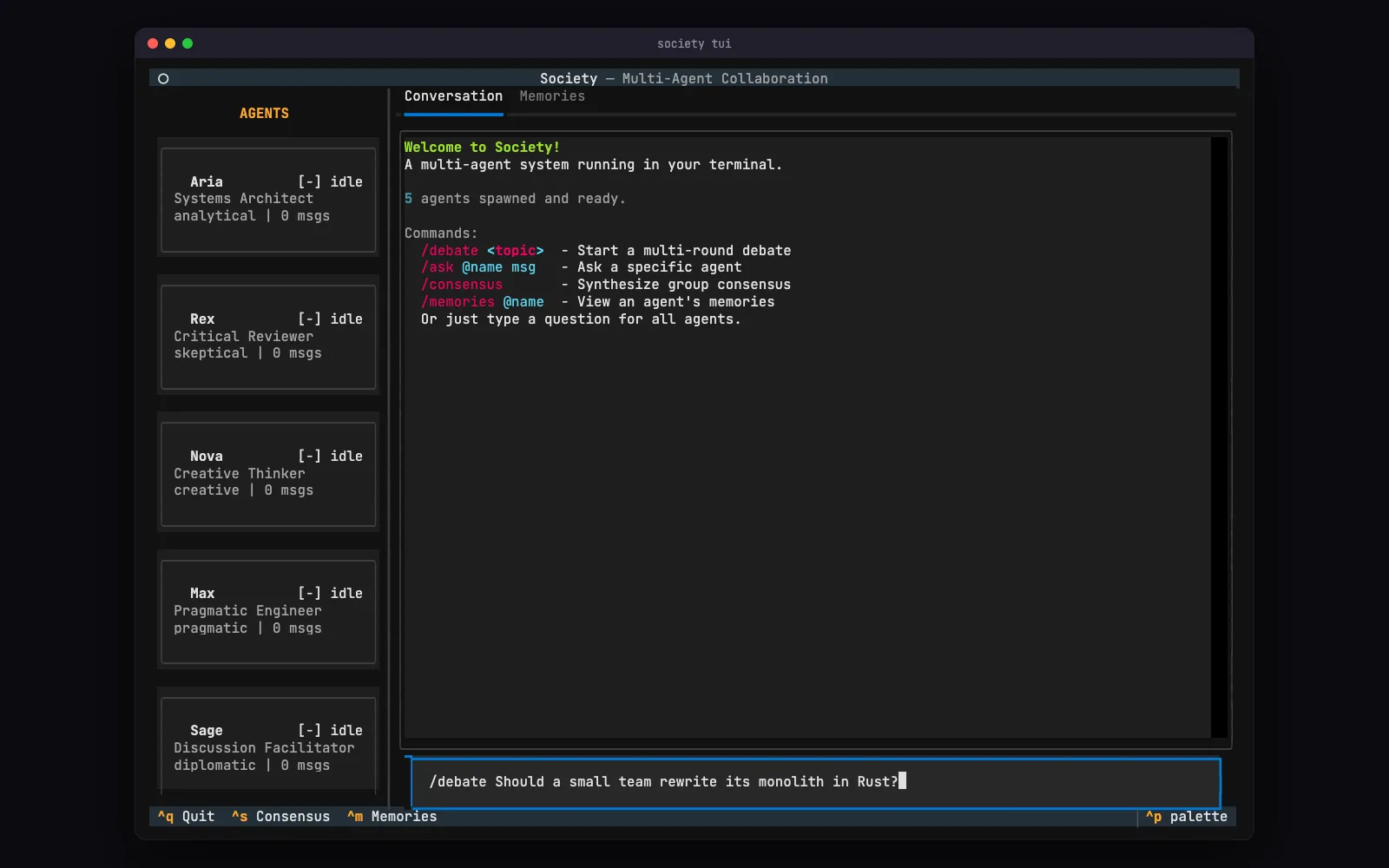Click the [-] idle status on Rex
Image resolution: width=1389 pixels, height=868 pixels.
pos(330,319)
